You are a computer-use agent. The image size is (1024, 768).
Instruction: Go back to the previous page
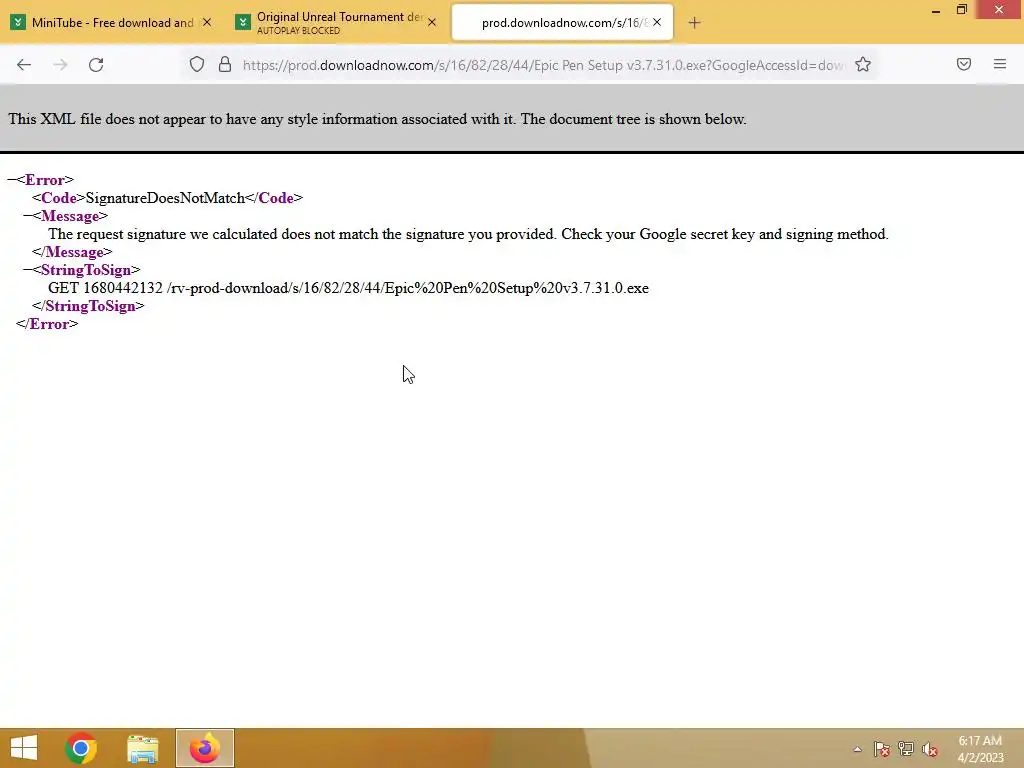[24, 65]
